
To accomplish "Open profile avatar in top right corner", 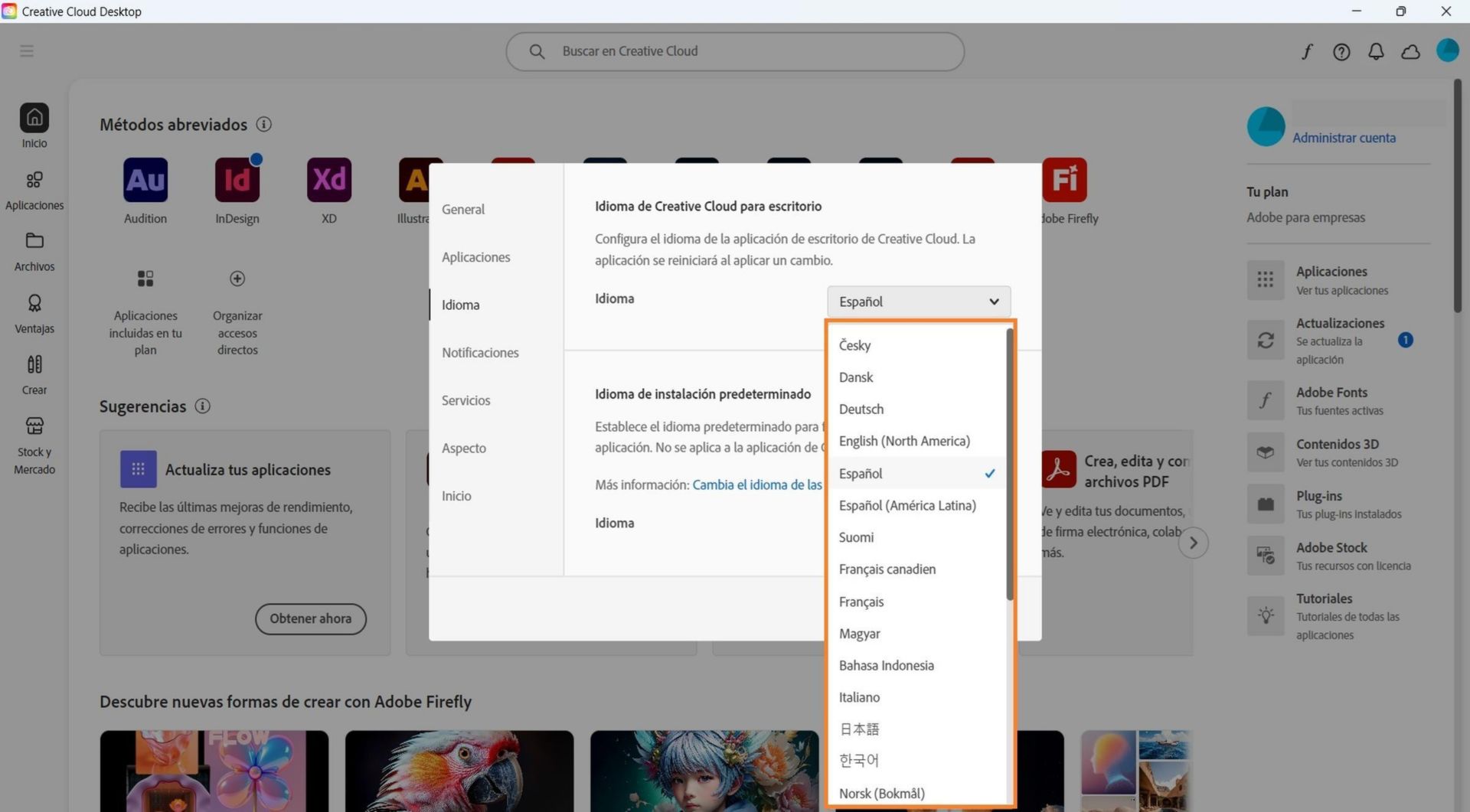I will (1447, 51).
